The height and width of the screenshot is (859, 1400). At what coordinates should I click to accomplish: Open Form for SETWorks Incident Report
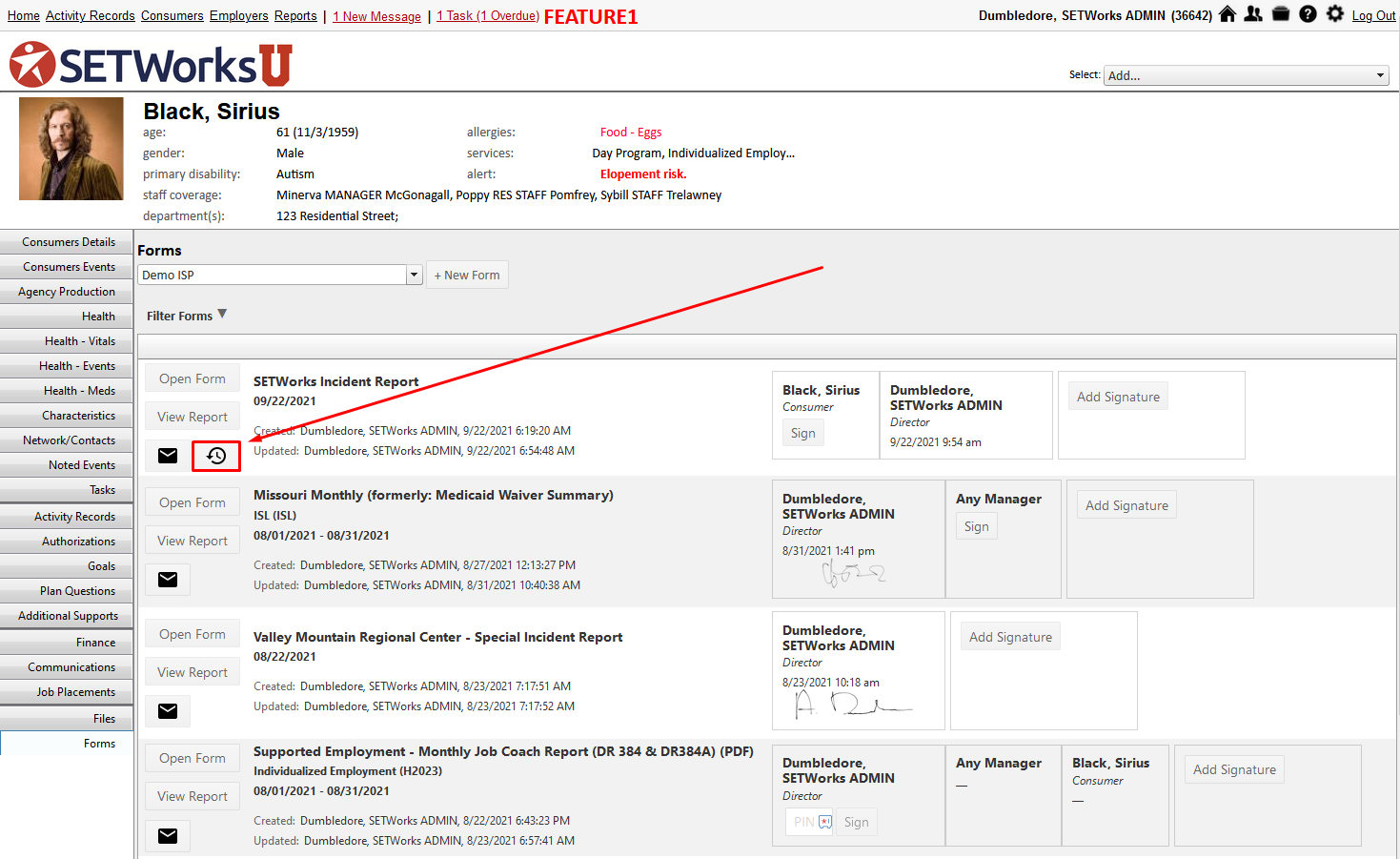coord(193,378)
